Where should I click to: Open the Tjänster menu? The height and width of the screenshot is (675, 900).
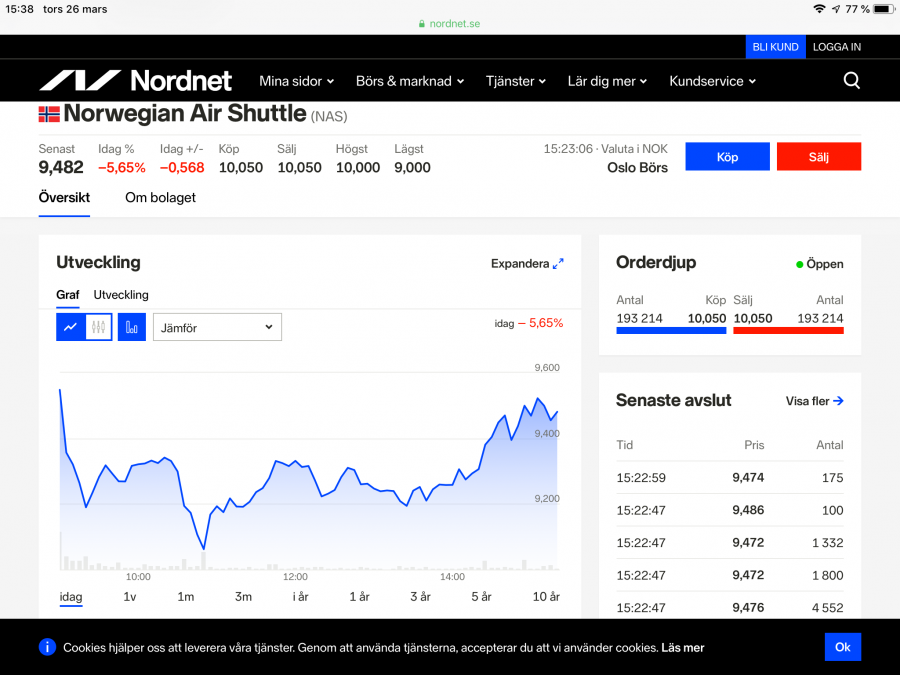tap(516, 81)
